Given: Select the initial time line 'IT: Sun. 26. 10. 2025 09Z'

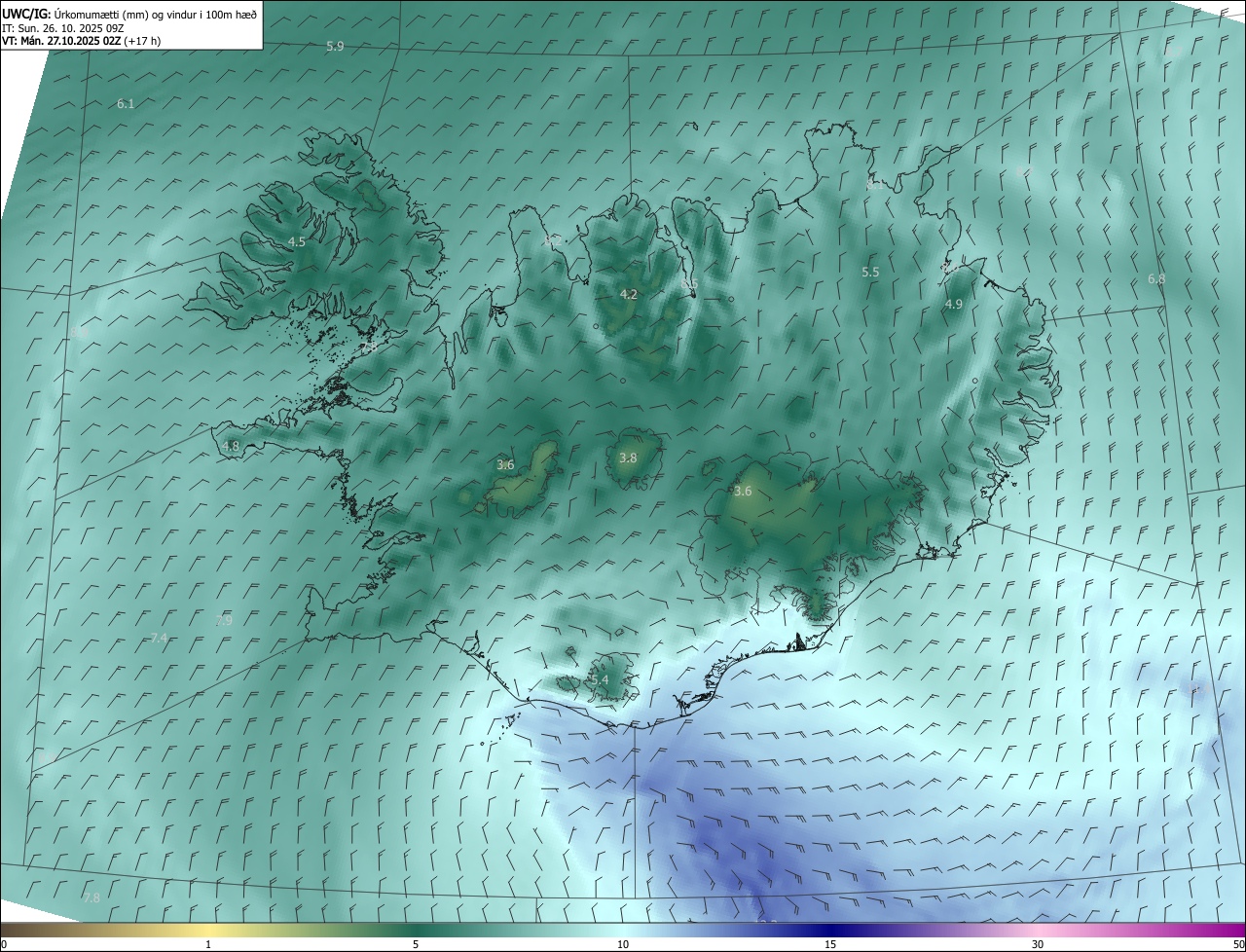Looking at the screenshot, I should (x=63, y=27).
